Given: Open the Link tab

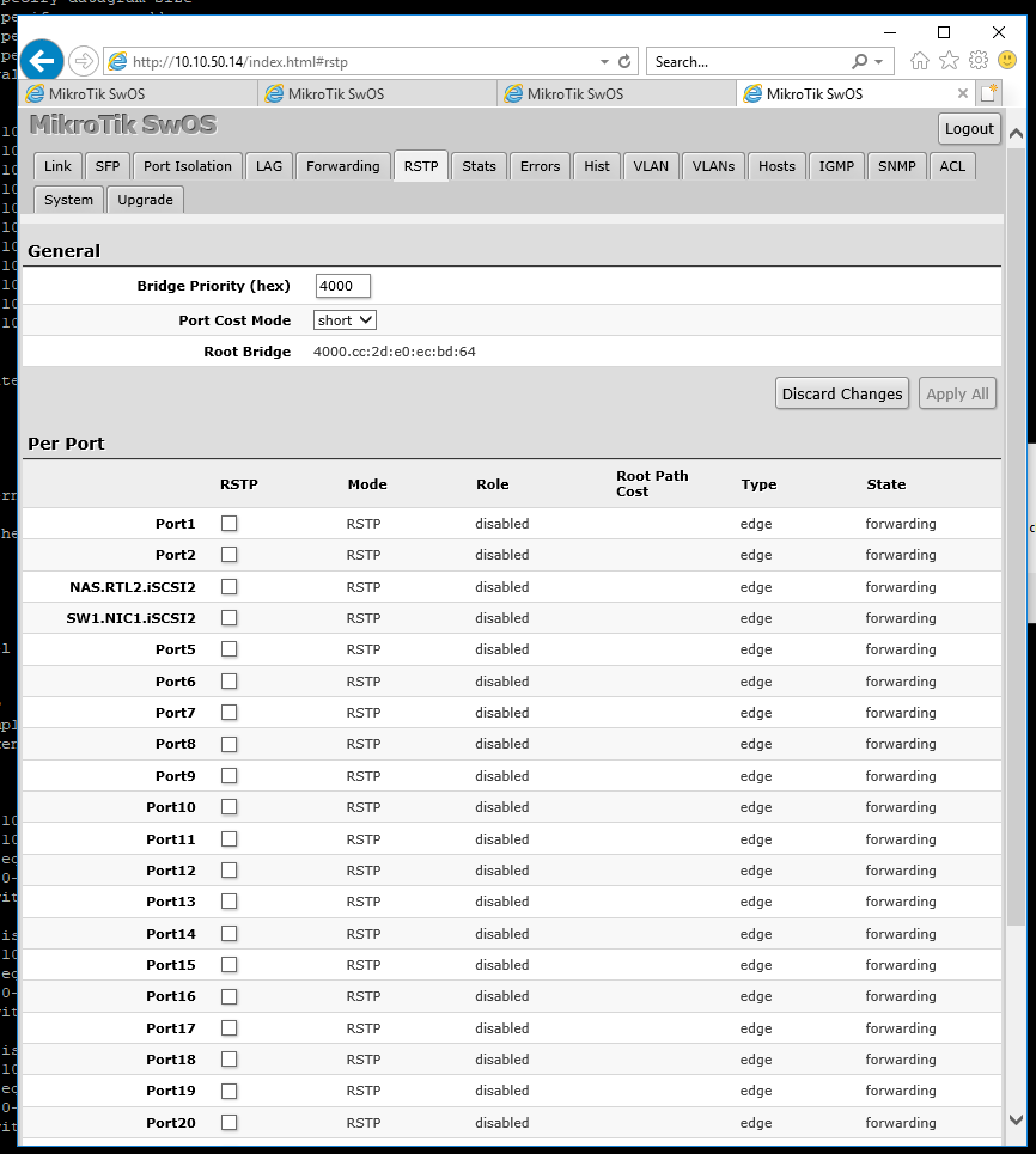Looking at the screenshot, I should click(x=57, y=166).
